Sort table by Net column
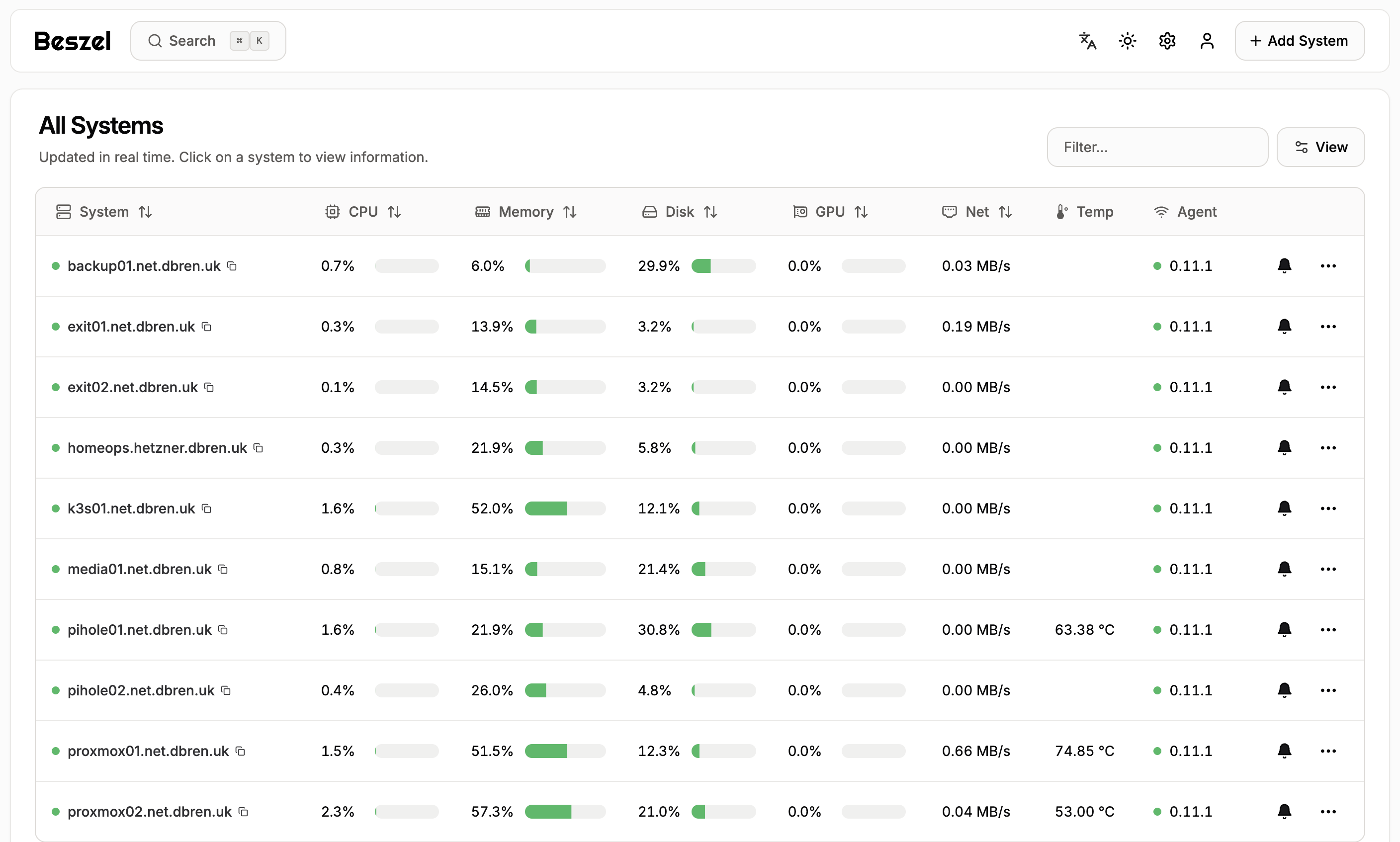Image resolution: width=1400 pixels, height=842 pixels. click(x=976, y=212)
